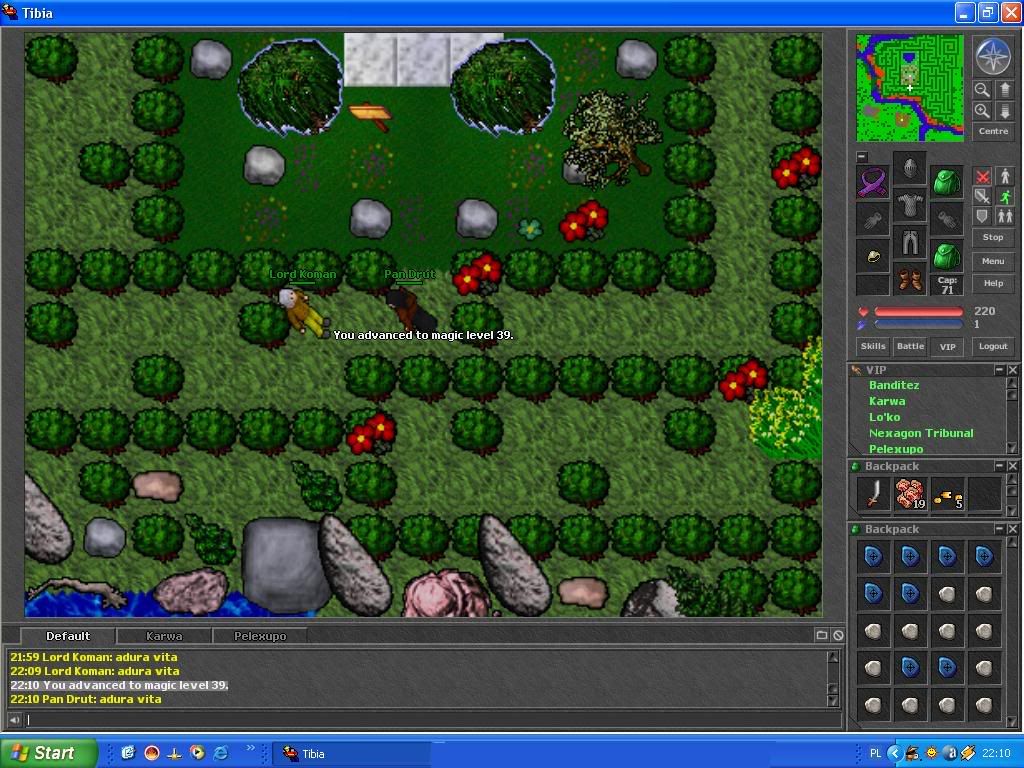The width and height of the screenshot is (1024, 768).
Task: Click the Logout button
Action: click(x=993, y=346)
